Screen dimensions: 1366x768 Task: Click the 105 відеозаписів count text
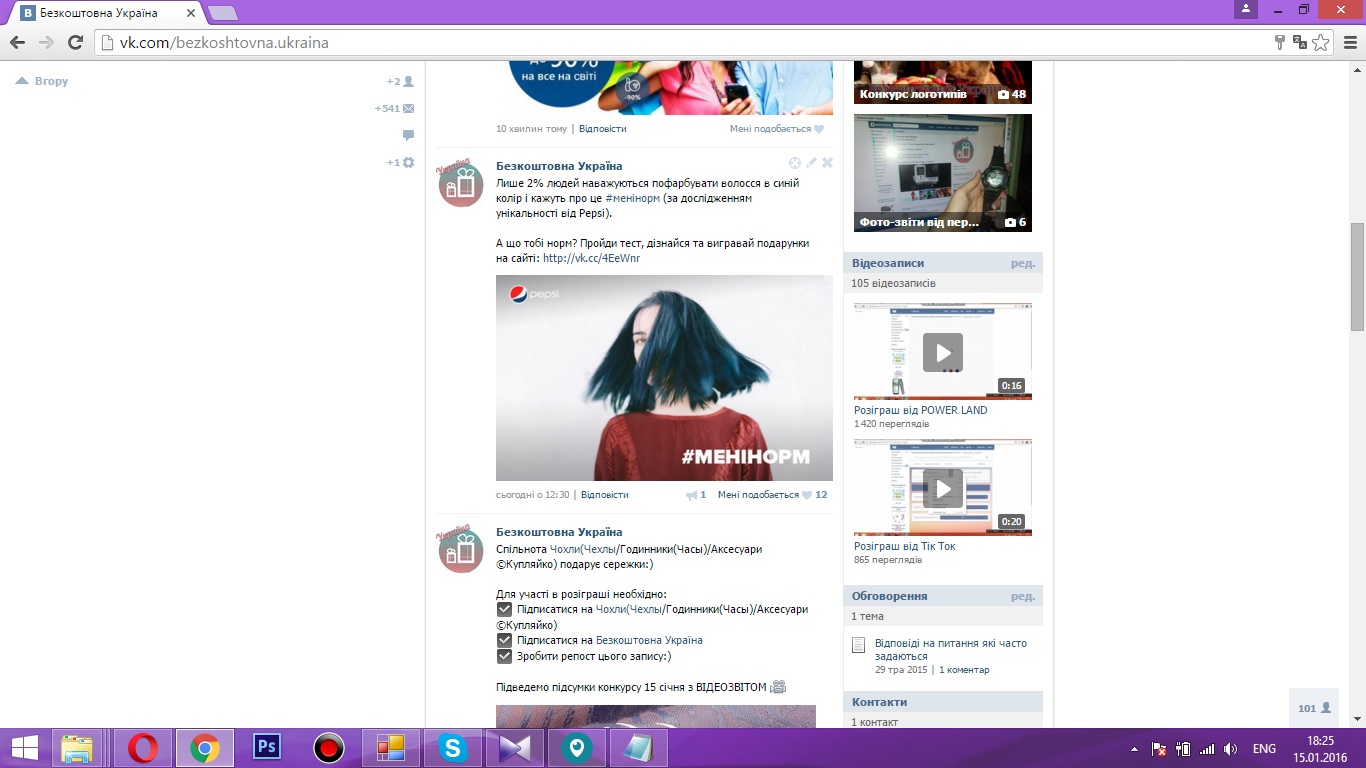click(893, 283)
